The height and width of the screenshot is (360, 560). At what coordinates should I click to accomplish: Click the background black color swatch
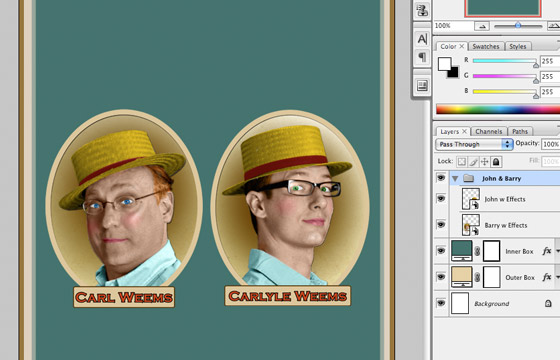click(454, 72)
